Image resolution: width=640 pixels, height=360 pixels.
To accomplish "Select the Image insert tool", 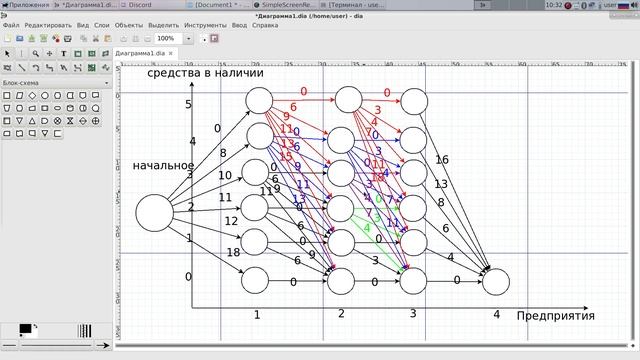I will (92, 67).
